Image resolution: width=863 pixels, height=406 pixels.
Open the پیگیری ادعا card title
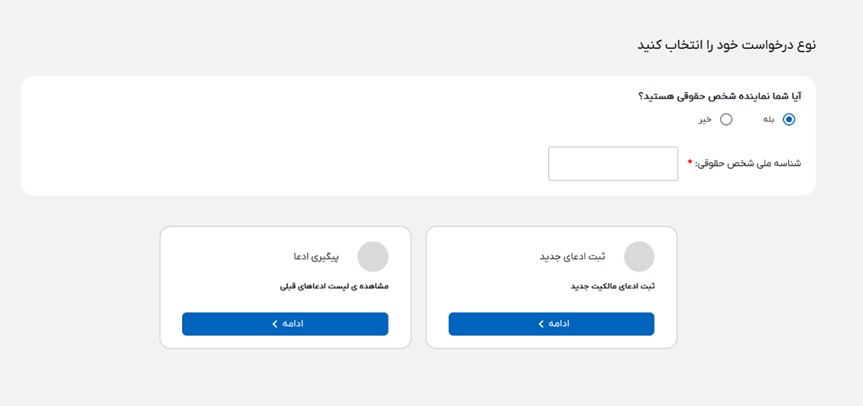tap(316, 257)
